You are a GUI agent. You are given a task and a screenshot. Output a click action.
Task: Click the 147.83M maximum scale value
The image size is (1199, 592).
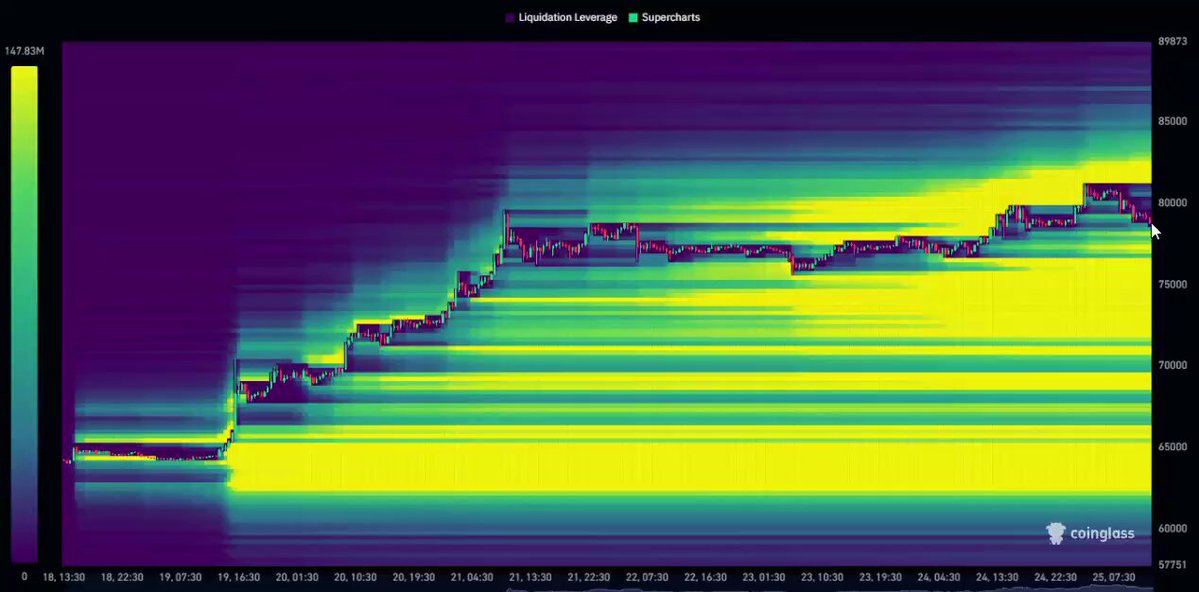click(24, 51)
